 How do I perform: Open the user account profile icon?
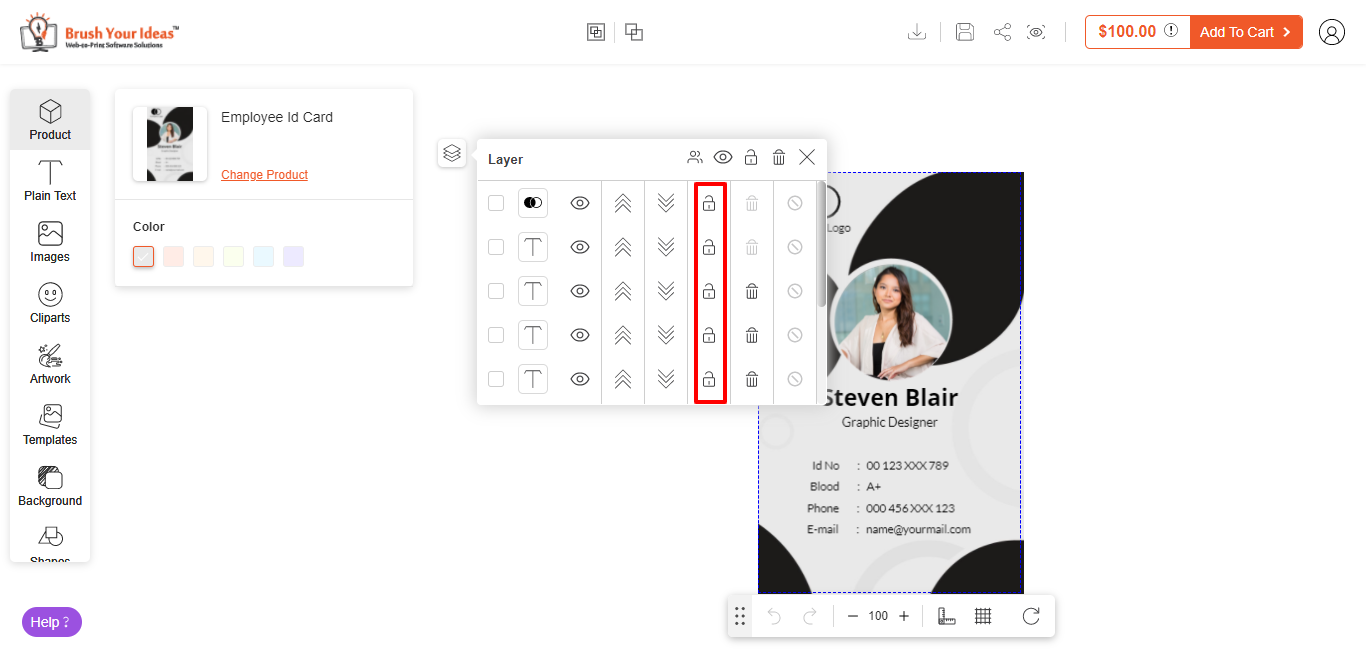(x=1331, y=32)
